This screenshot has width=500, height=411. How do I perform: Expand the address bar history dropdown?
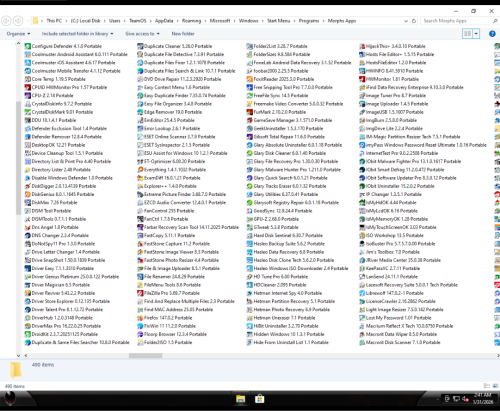[406, 21]
